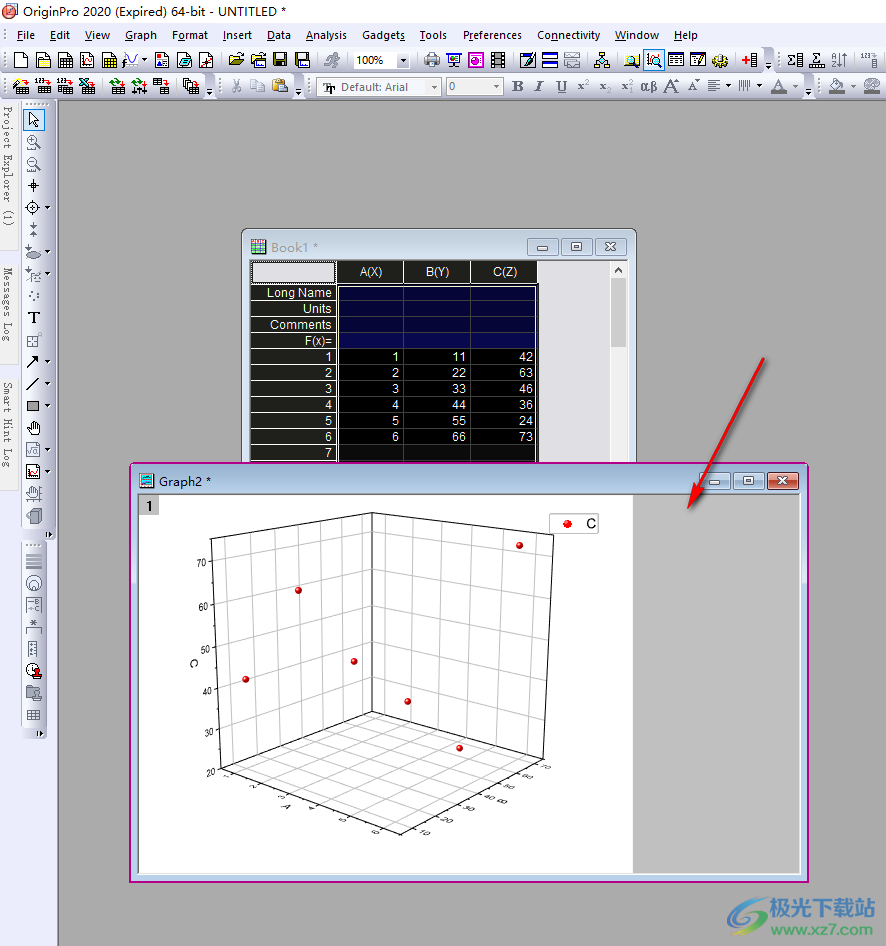The width and height of the screenshot is (886, 946).
Task: Click the Sort ascending/descending icon
Action: click(x=839, y=60)
